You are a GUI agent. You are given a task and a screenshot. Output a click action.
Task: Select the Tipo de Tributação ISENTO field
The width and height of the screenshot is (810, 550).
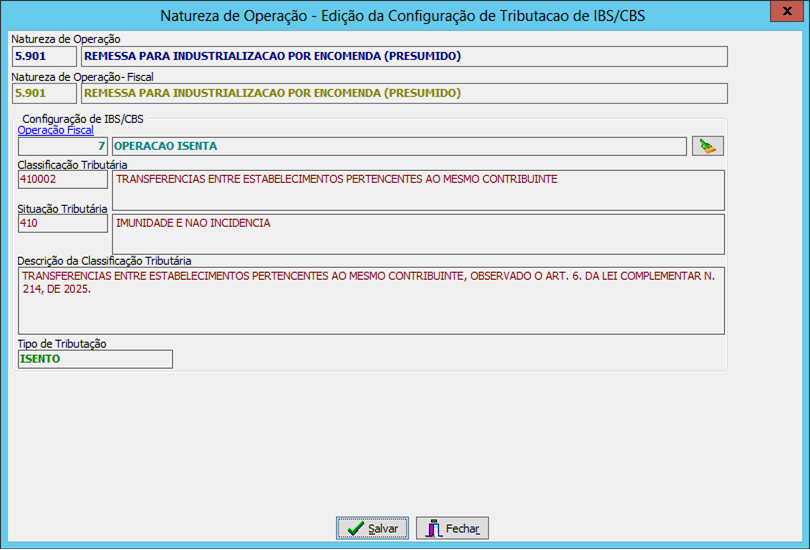tap(95, 359)
